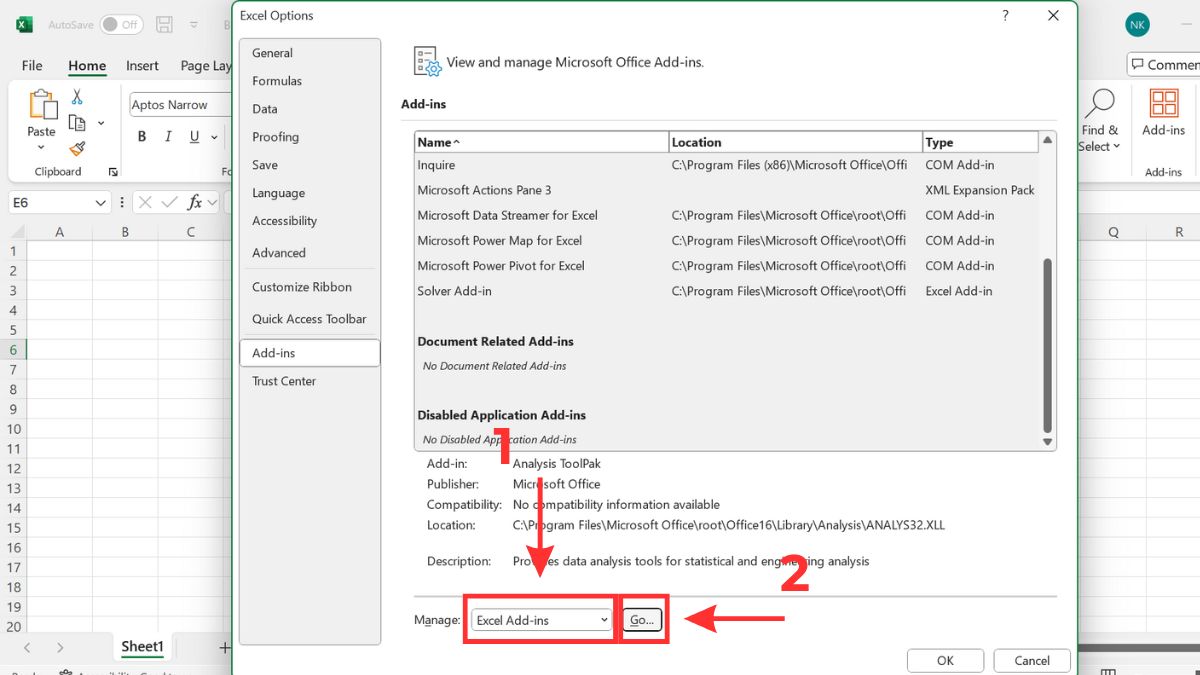1200x675 pixels.
Task: Open Customize Quick Access Toolbar arrow
Action: pyautogui.click(x=195, y=24)
